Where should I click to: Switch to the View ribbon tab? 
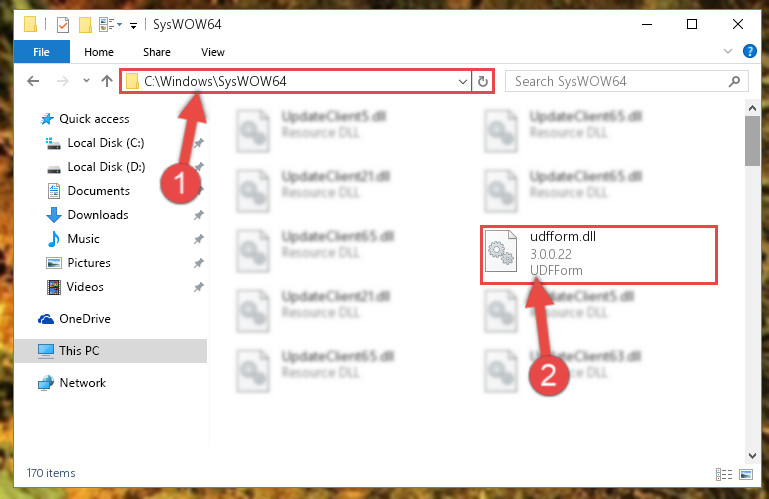212,52
